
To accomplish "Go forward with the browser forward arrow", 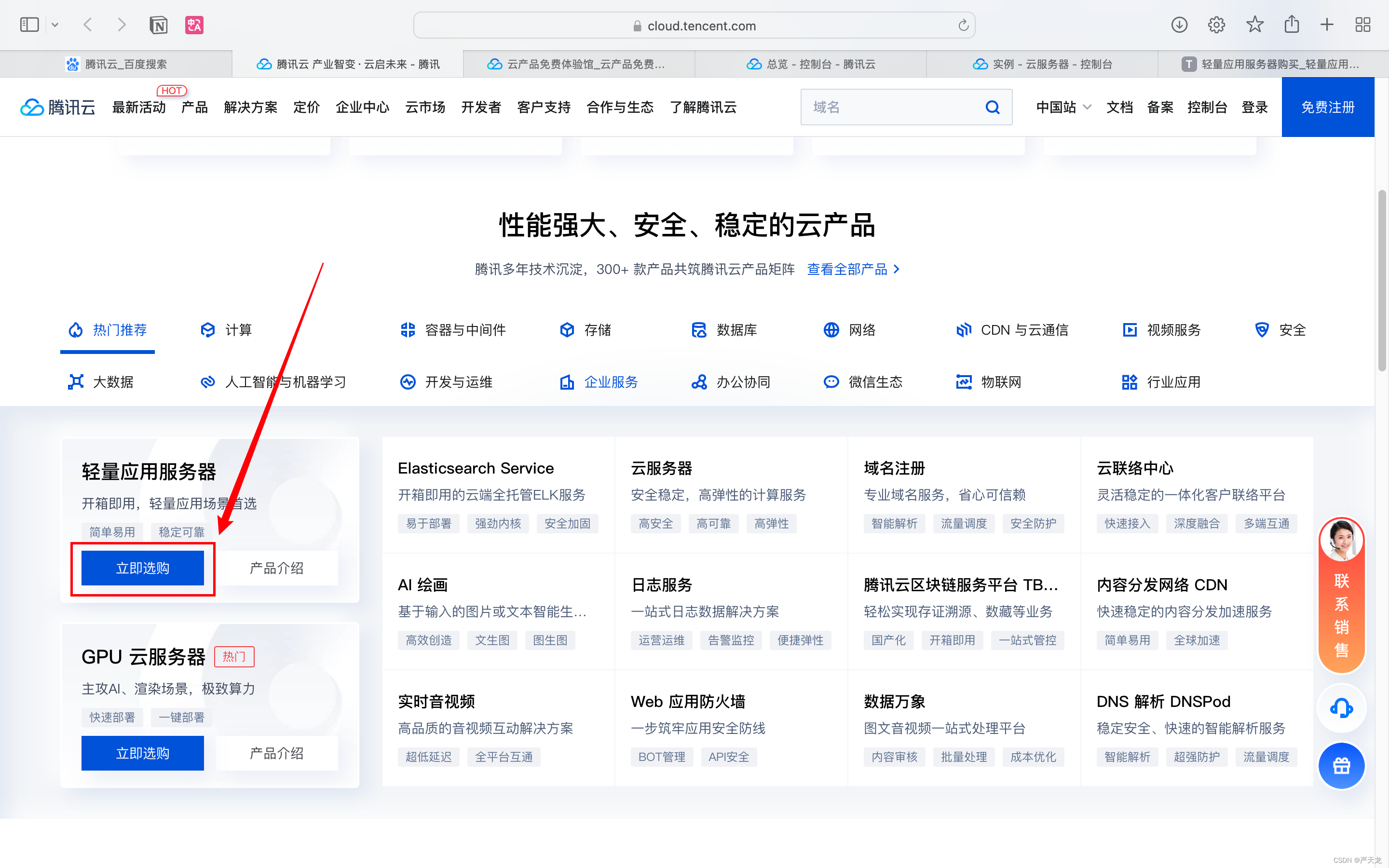I will (x=121, y=25).
